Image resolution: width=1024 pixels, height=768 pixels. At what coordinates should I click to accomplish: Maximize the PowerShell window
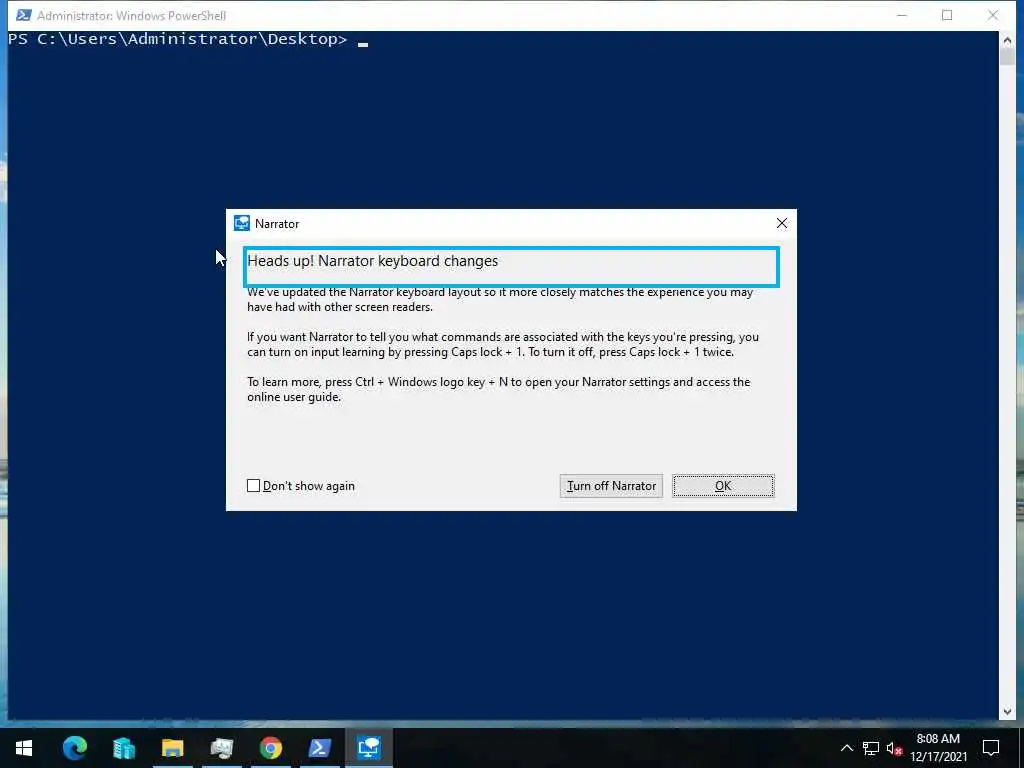(947, 15)
